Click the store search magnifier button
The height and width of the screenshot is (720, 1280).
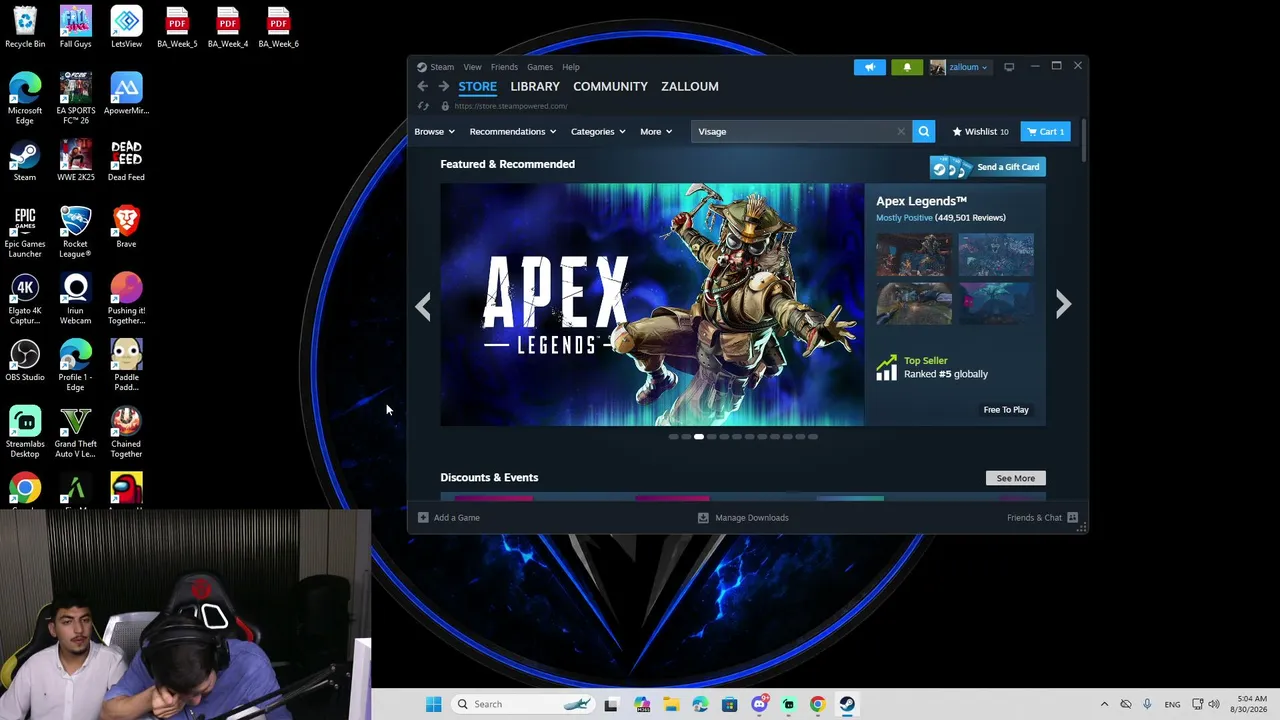[x=924, y=131]
